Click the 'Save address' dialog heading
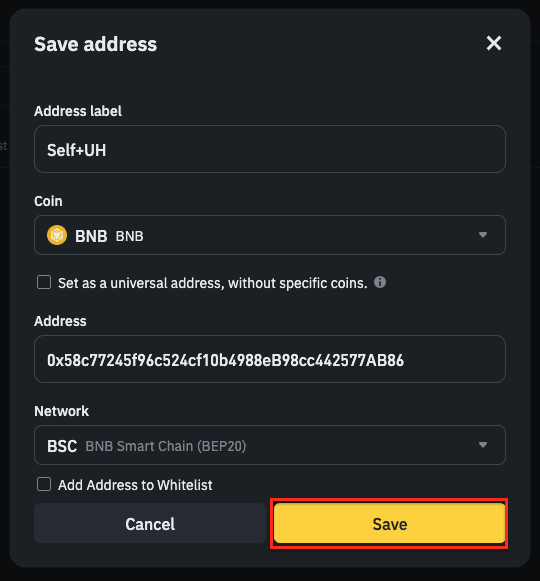The height and width of the screenshot is (581, 540). (96, 44)
